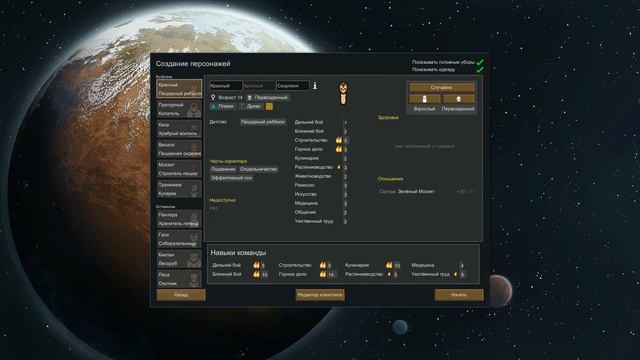640x360 pixels.
Task: Click the Животноводство skill row
Action: [321, 176]
